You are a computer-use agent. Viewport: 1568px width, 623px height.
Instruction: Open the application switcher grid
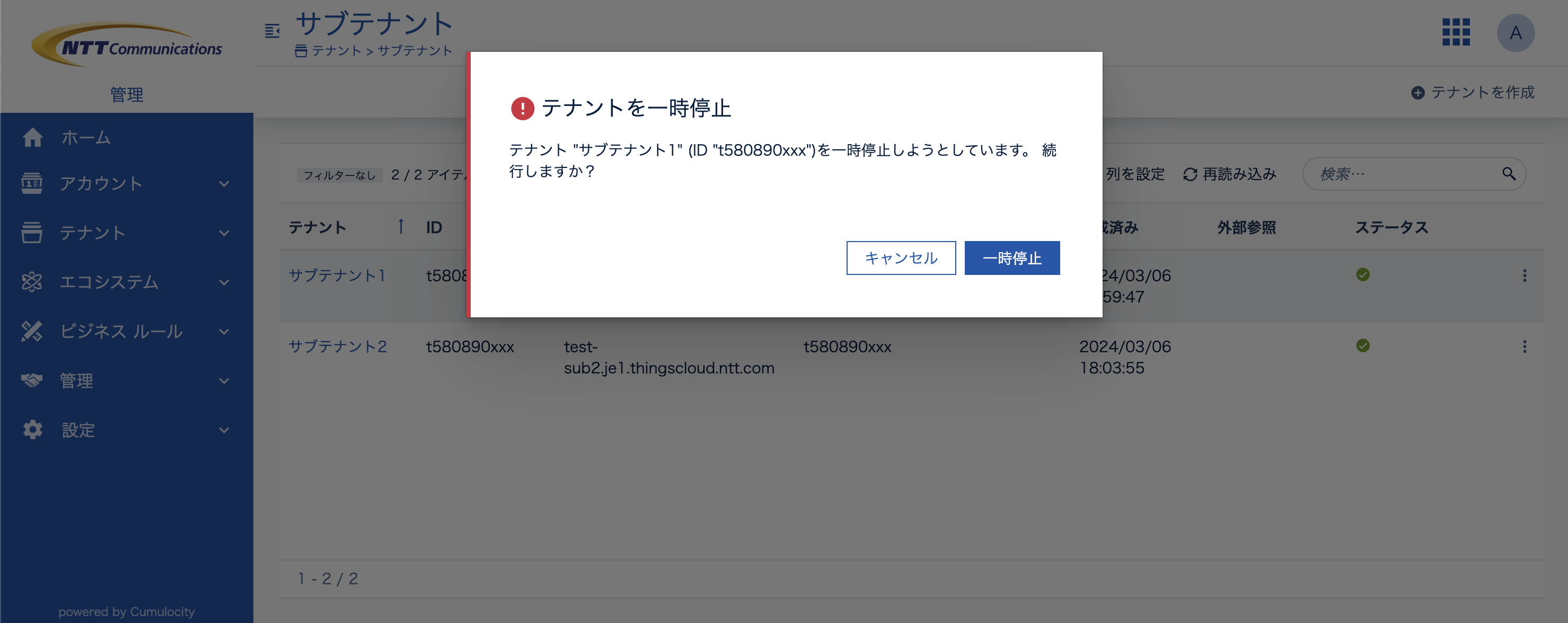coord(1456,32)
